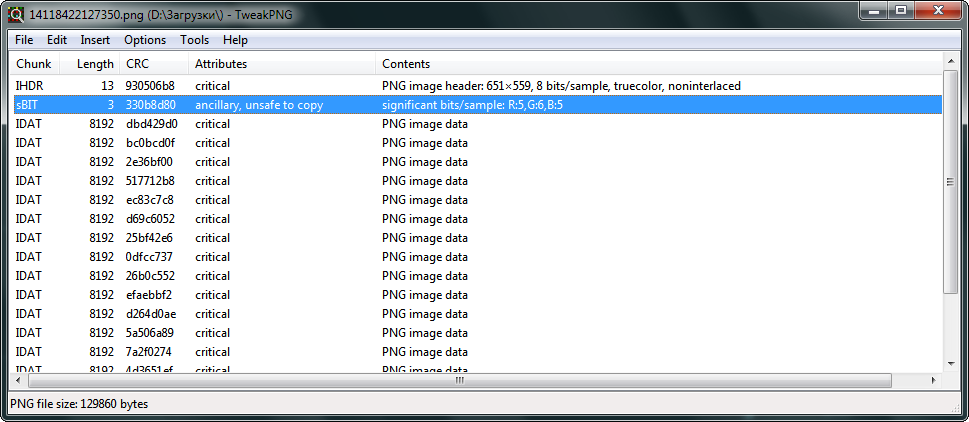The image size is (969, 422).
Task: Select IDAT row with CRC bc0bcd0f
Action: pos(476,143)
